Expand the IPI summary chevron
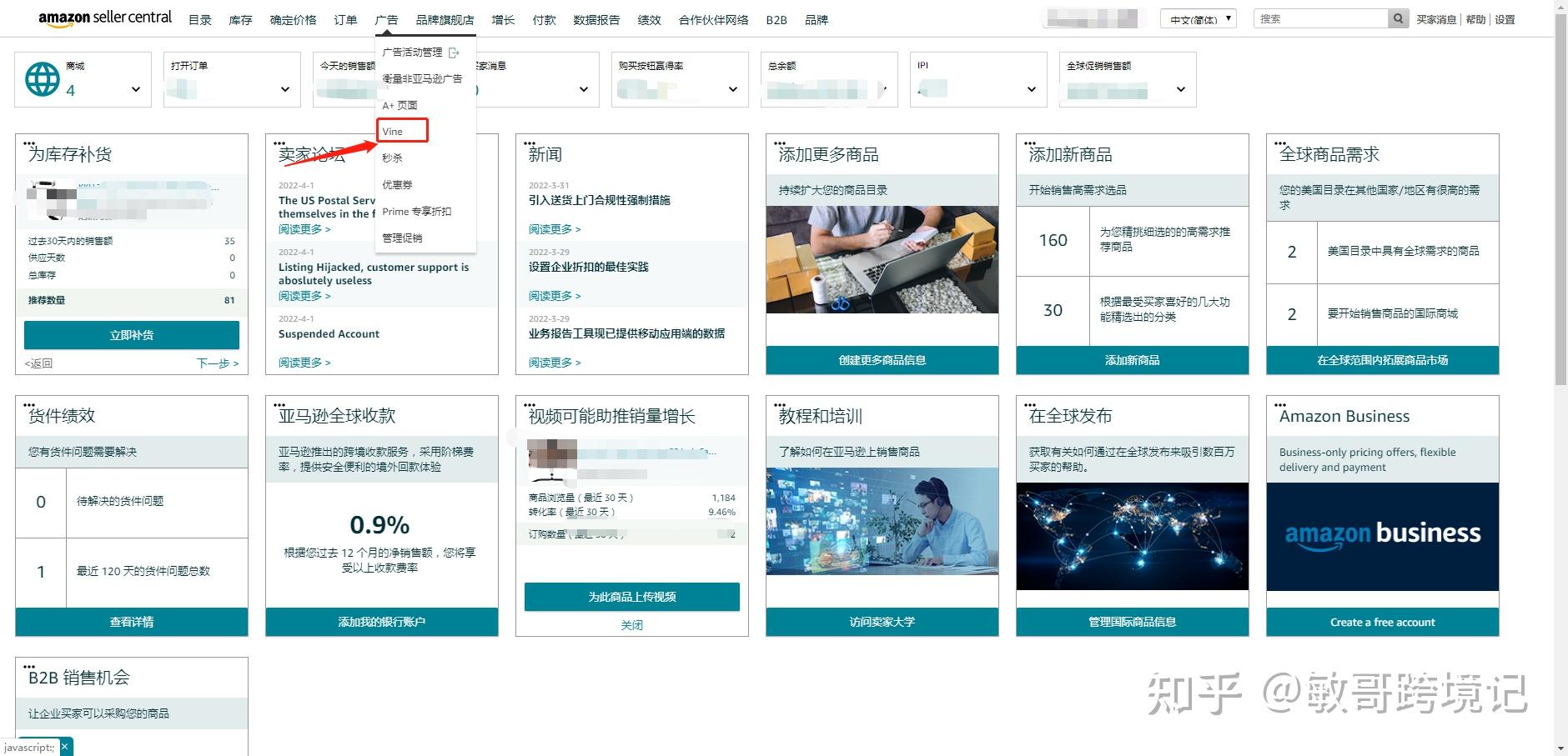The width and height of the screenshot is (1568, 756). click(1032, 89)
